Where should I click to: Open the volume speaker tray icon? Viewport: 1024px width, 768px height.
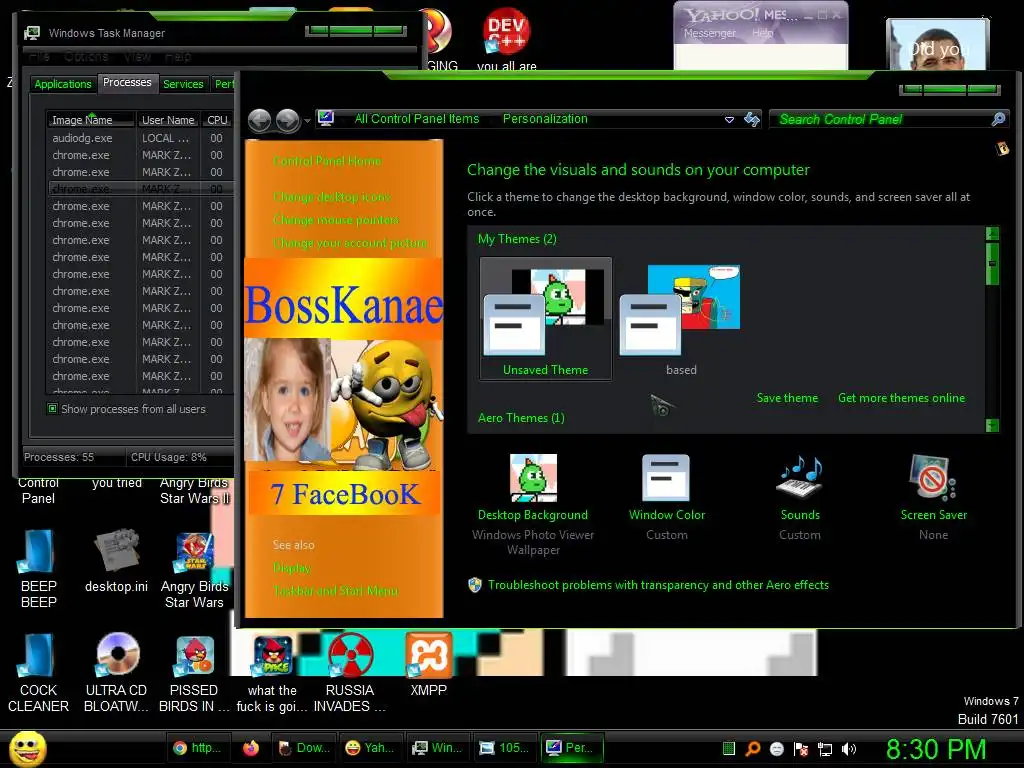[x=849, y=749]
